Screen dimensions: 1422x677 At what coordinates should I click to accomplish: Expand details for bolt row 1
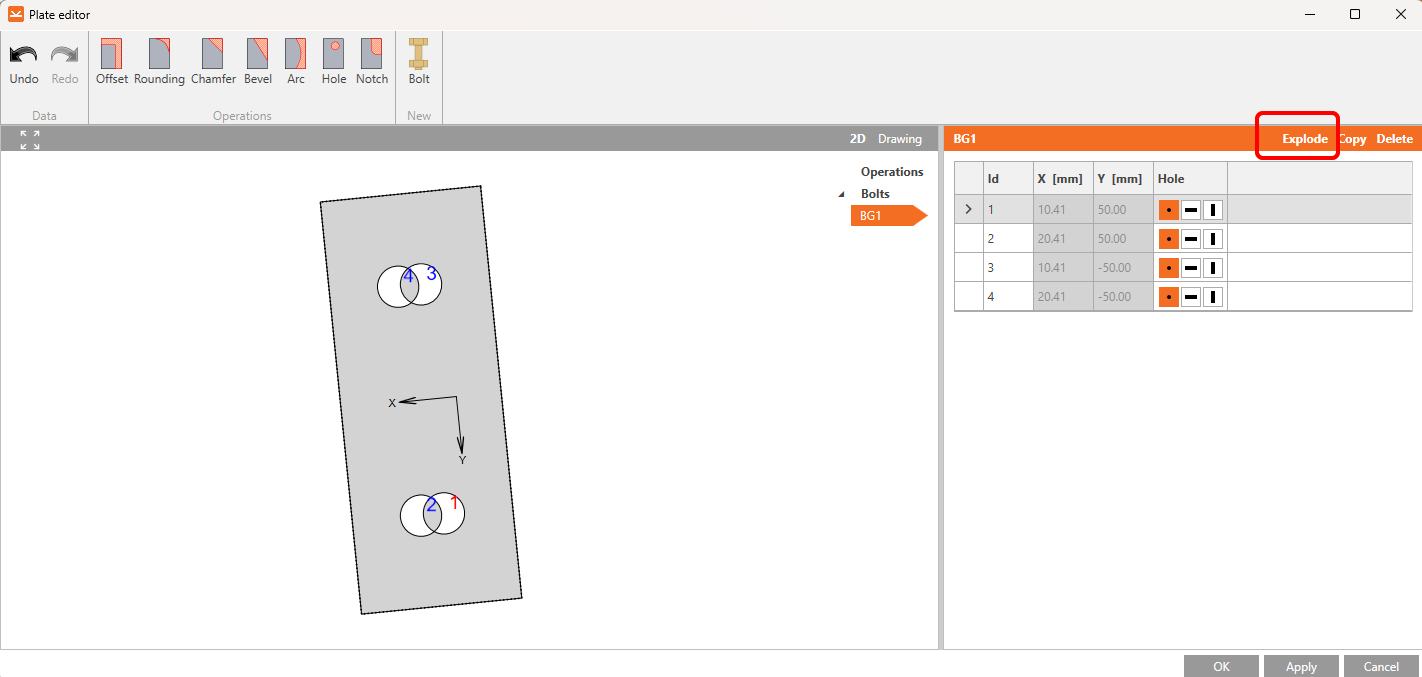point(967,209)
